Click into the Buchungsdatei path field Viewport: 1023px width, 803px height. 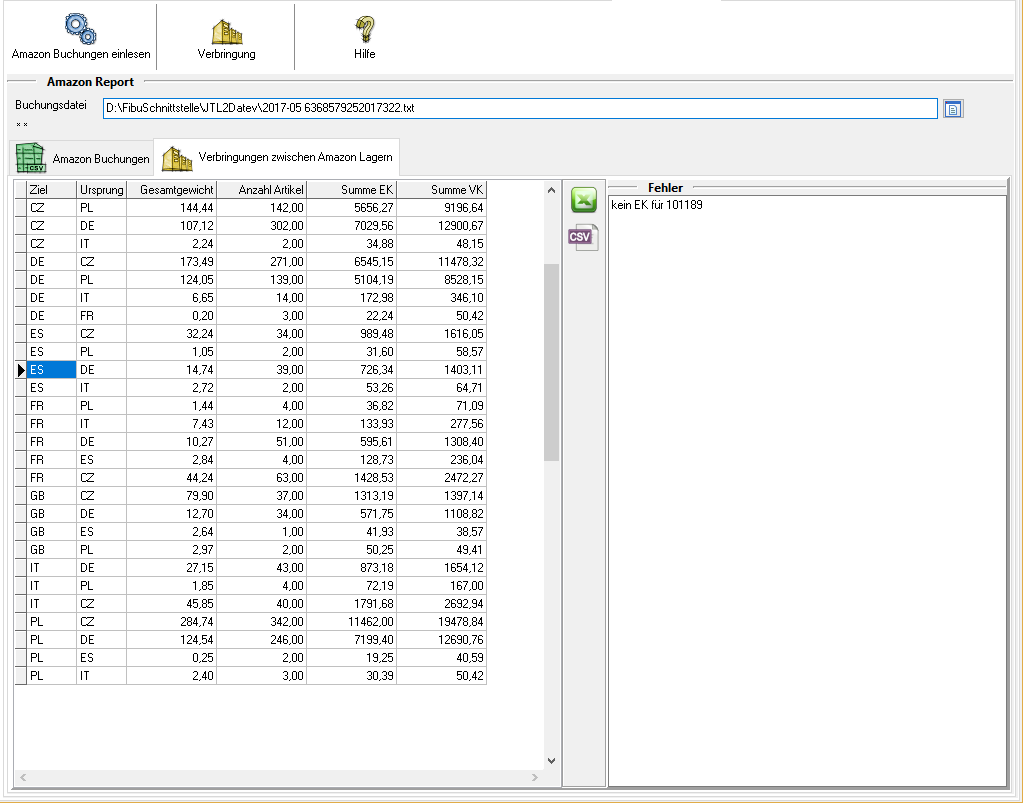pyautogui.click(x=520, y=108)
